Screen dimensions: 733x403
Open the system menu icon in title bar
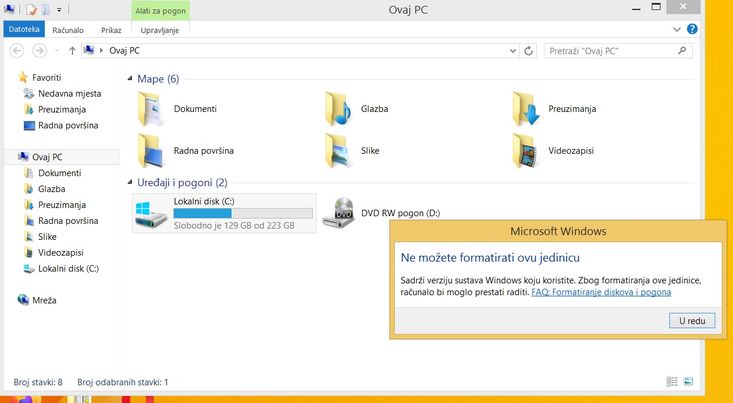point(9,9)
